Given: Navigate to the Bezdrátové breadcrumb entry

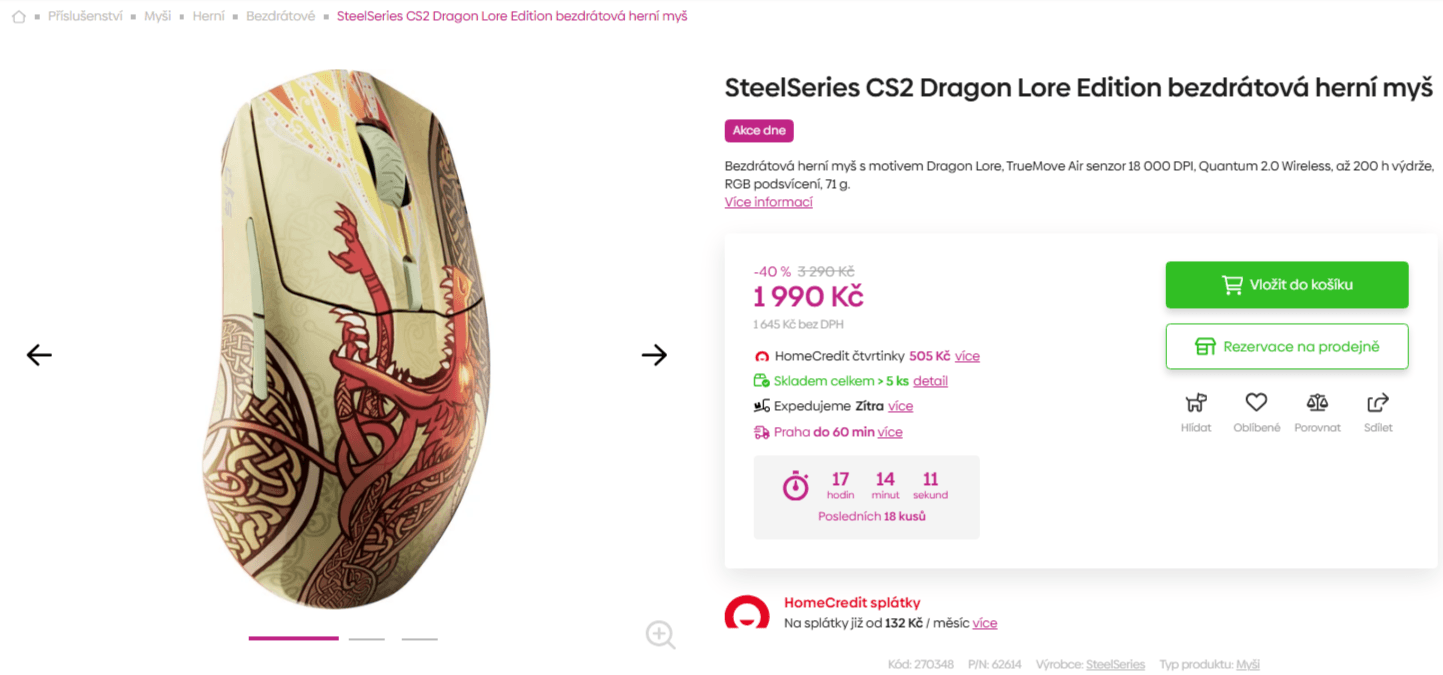Looking at the screenshot, I should click(x=280, y=16).
